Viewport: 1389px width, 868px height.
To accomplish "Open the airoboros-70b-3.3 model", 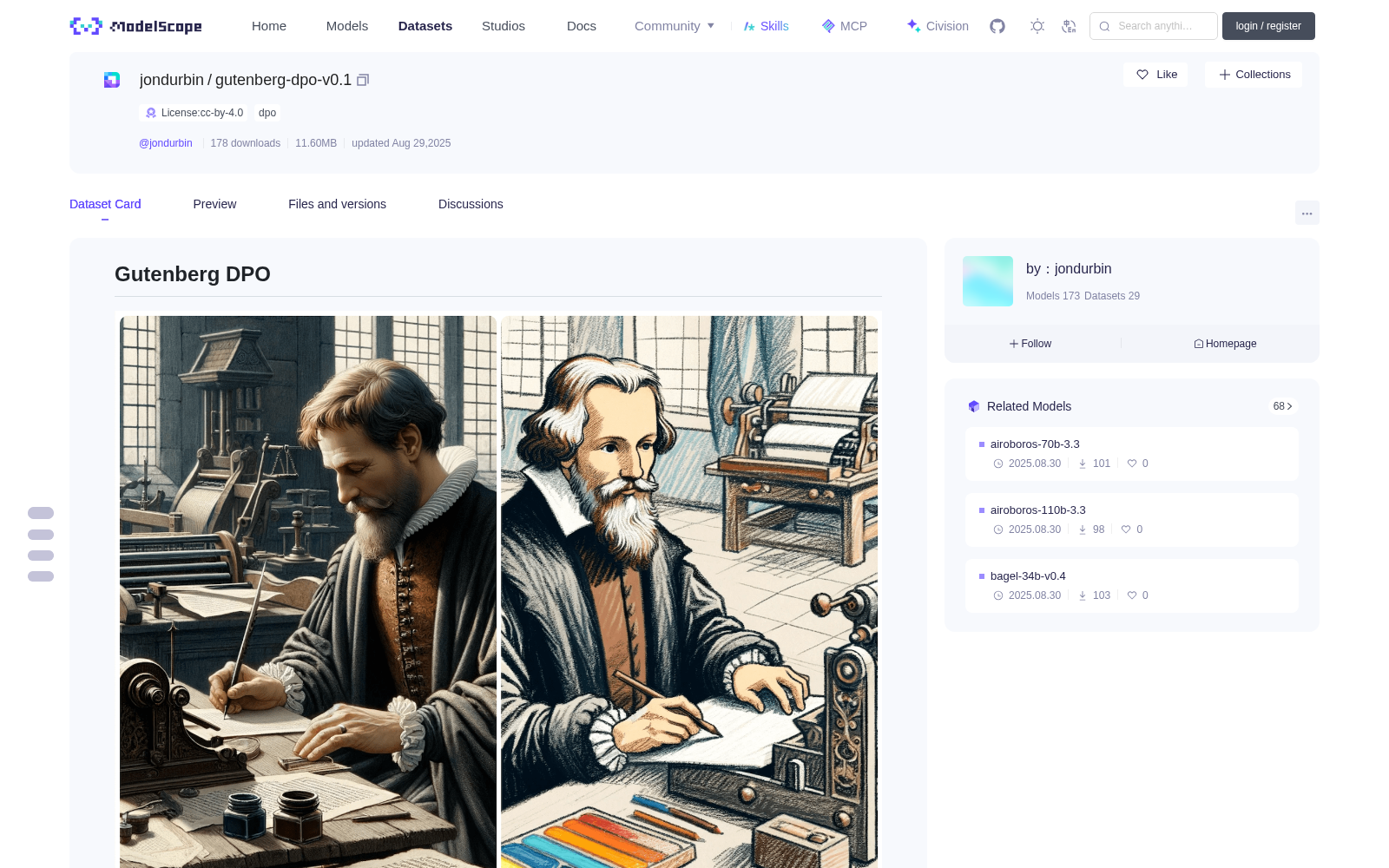I will coord(1035,444).
